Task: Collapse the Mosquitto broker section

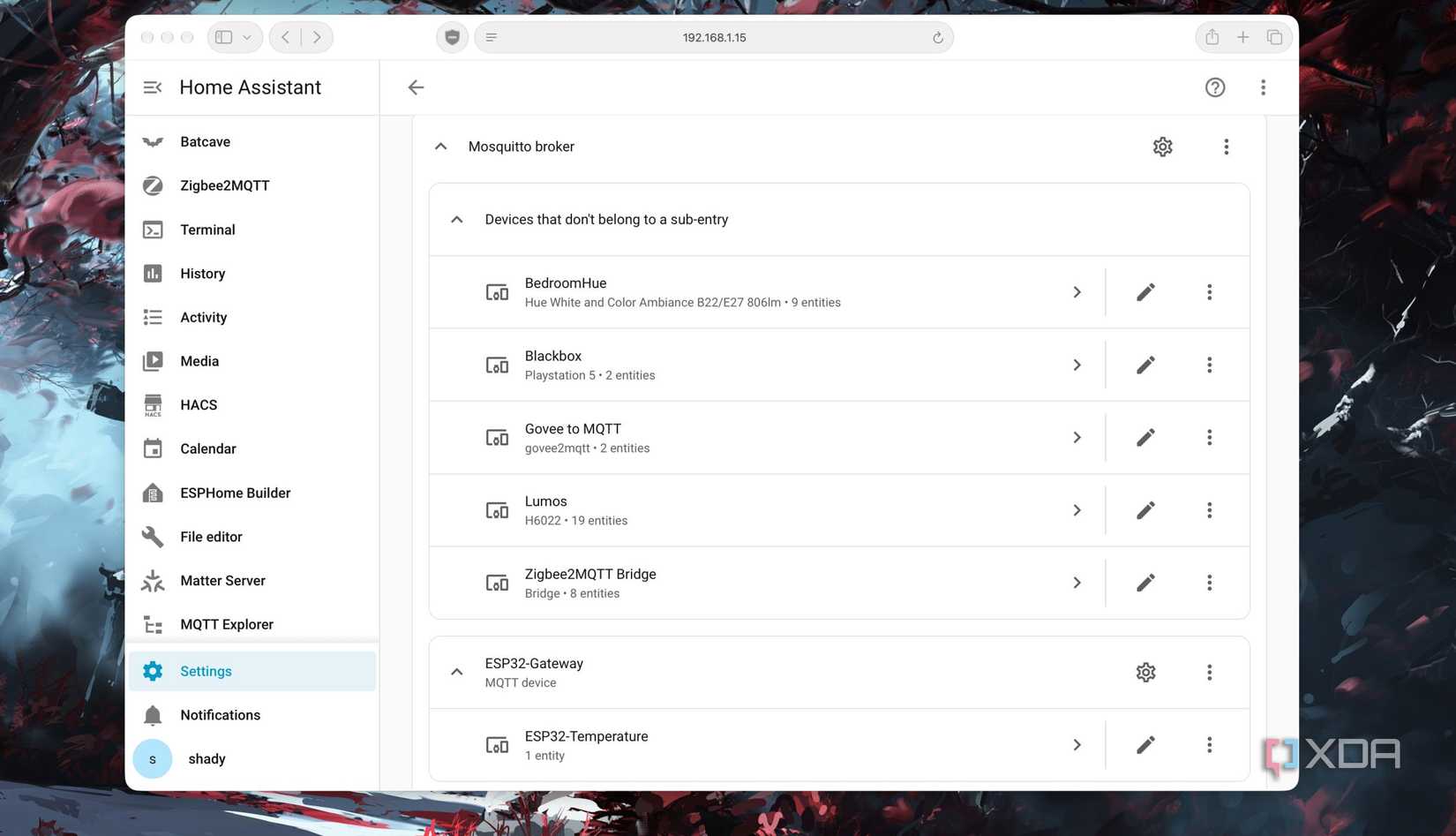Action: pos(441,147)
